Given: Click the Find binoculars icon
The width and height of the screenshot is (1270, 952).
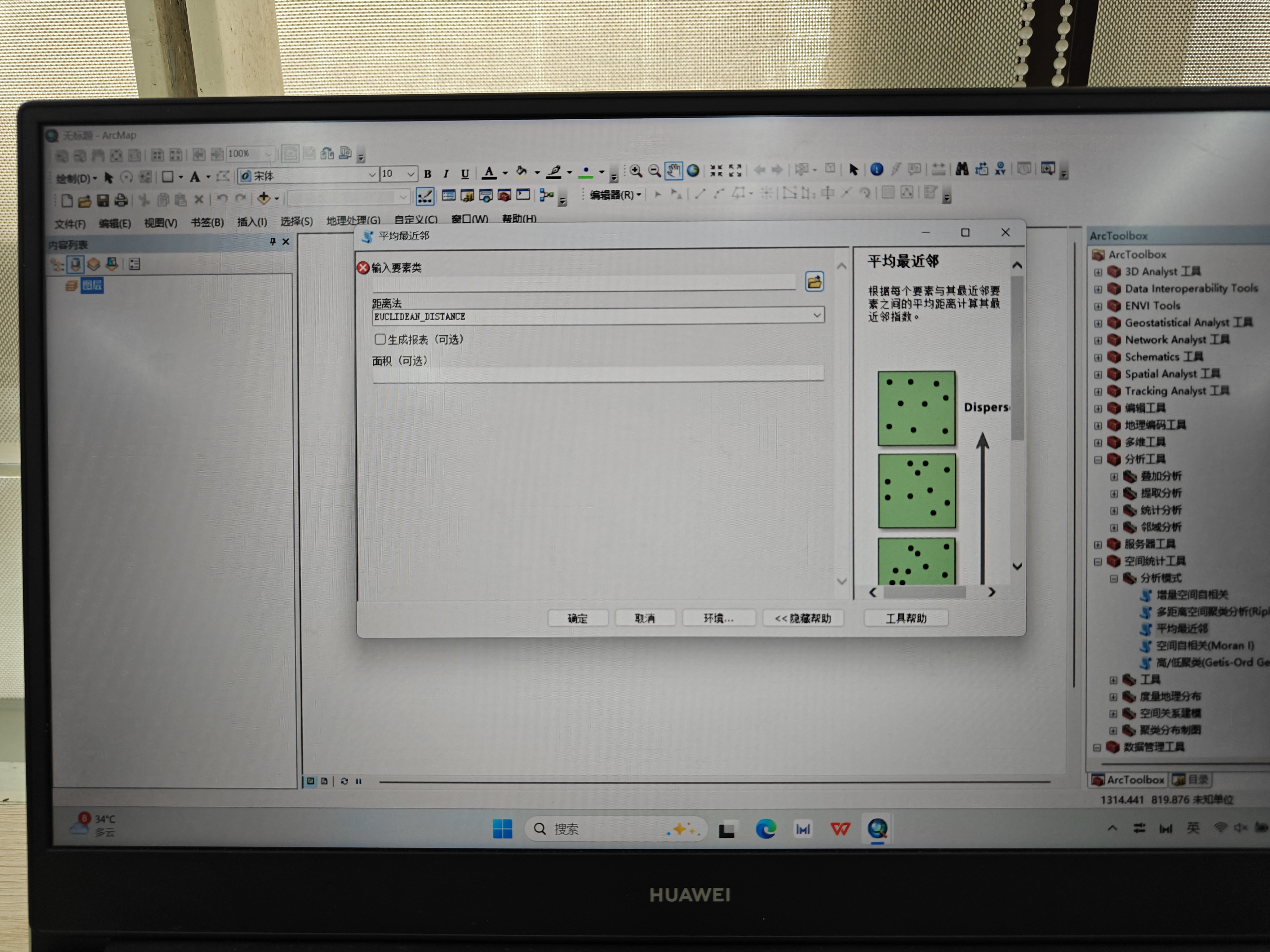Looking at the screenshot, I should [x=962, y=169].
